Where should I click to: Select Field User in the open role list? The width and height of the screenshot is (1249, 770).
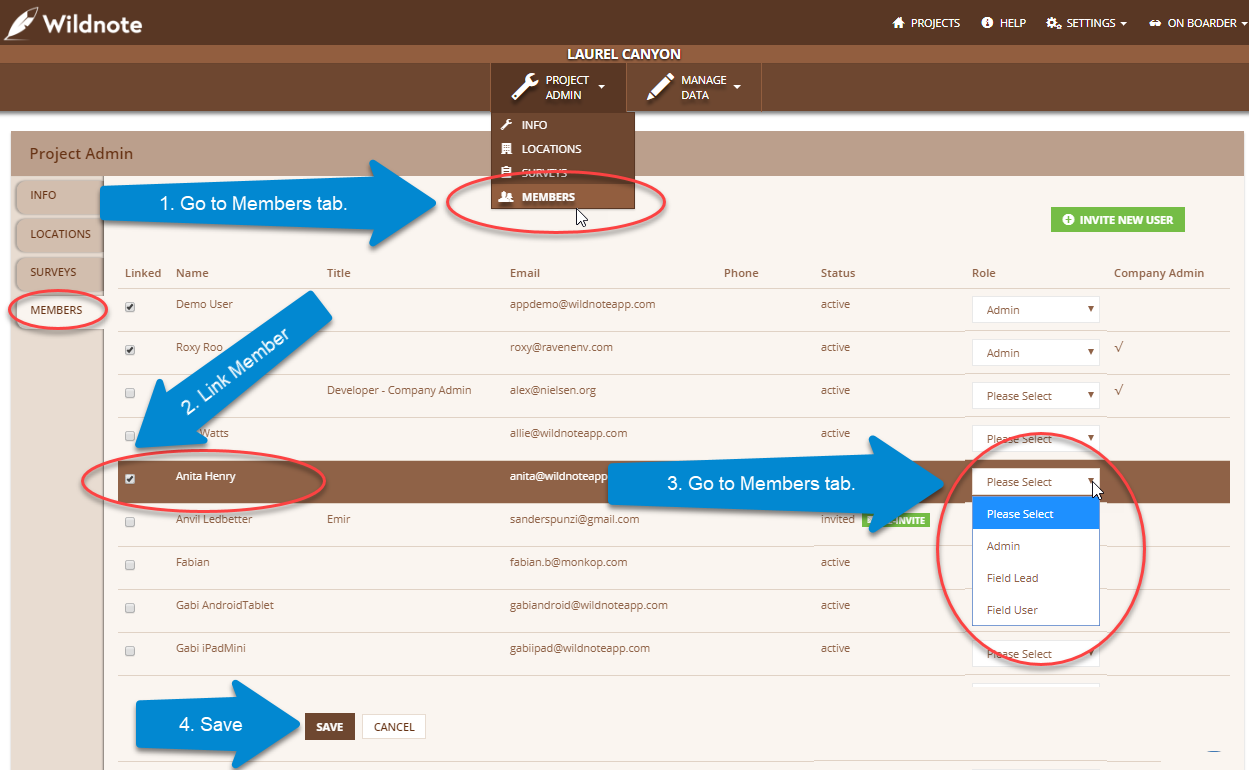[1036, 610]
